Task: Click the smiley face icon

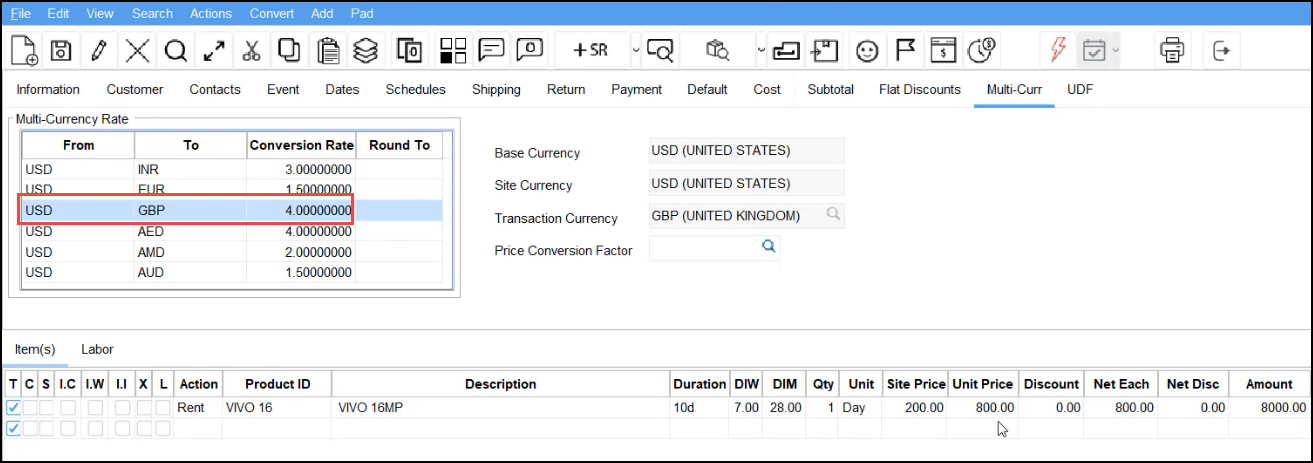Action: (867, 50)
